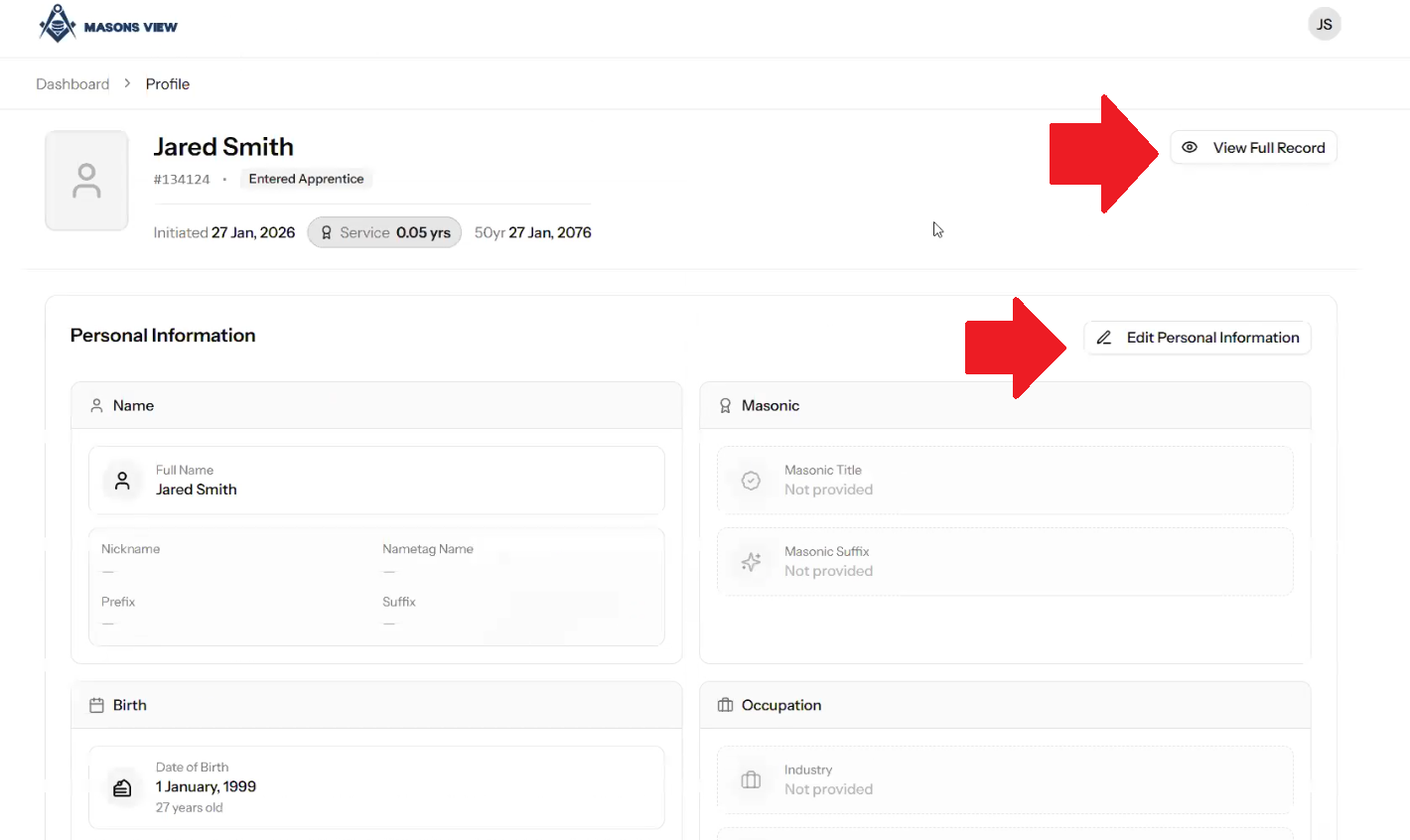Click the profile photo placeholder beside Jared Smith
The image size is (1410, 840).
86,181
